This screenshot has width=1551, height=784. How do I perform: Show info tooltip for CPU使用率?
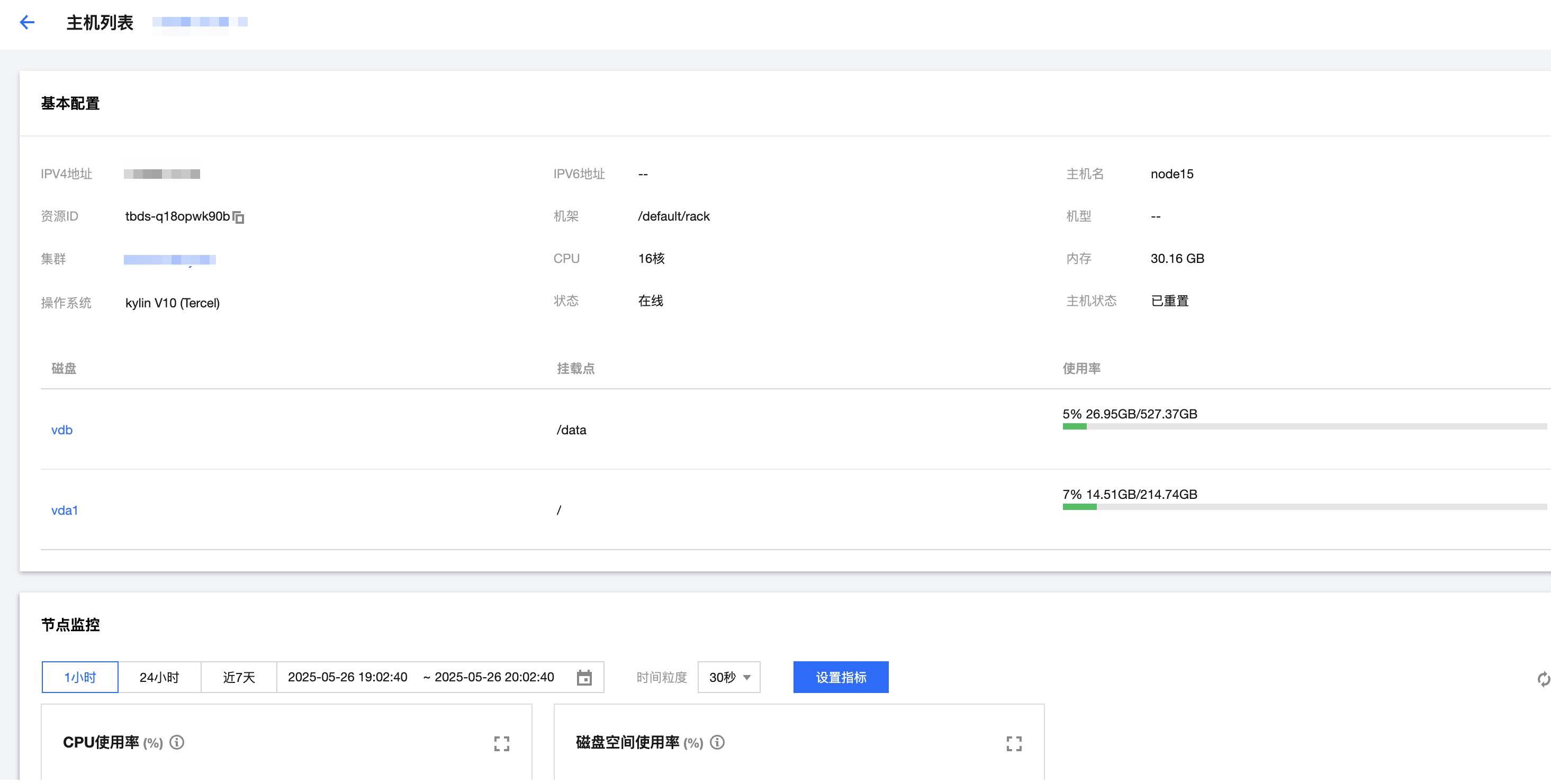click(x=177, y=742)
